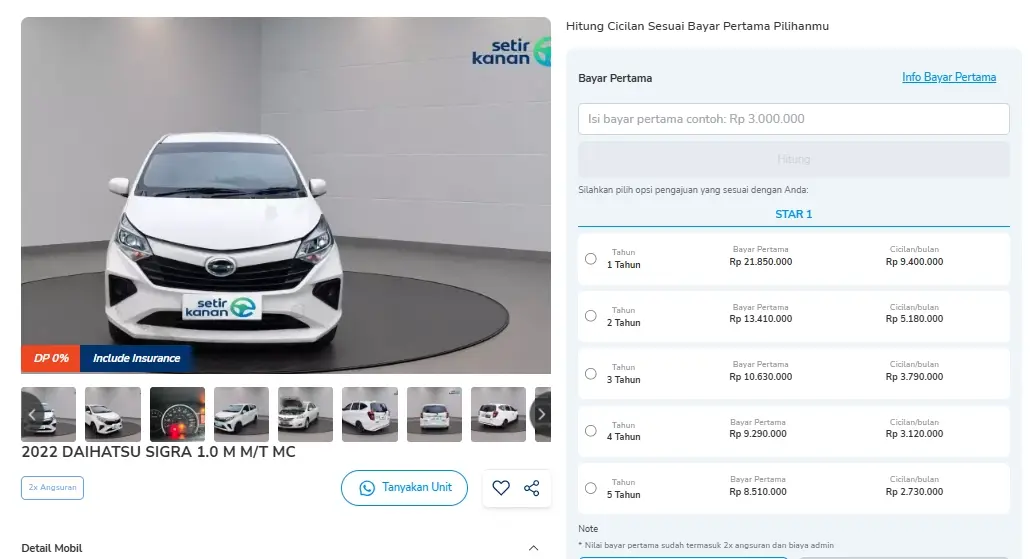The height and width of the screenshot is (559, 1032).
Task: Click the Rp 13.410.000 first payment value
Action: tap(760, 319)
